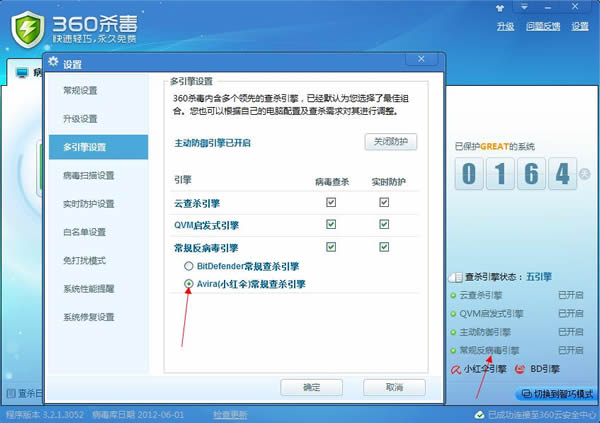Click 切换到智巧模式 button
The image size is (600, 423).
[x=556, y=393]
